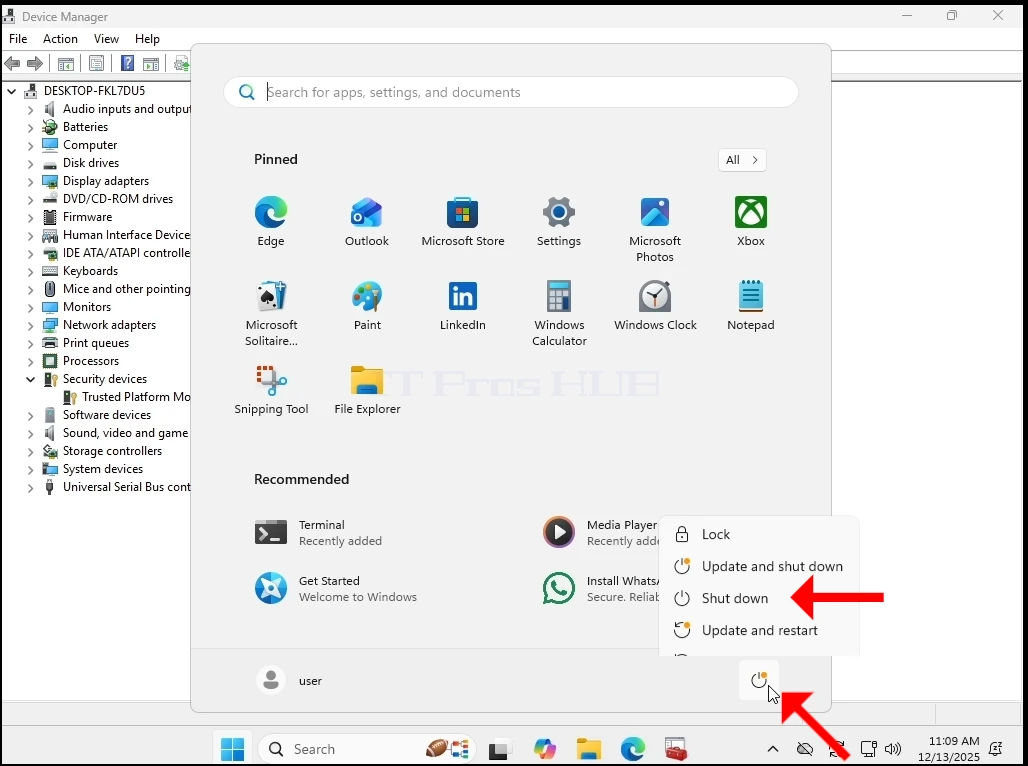This screenshot has height=766, width=1028.
Task: Open the Help menu
Action: [x=147, y=39]
